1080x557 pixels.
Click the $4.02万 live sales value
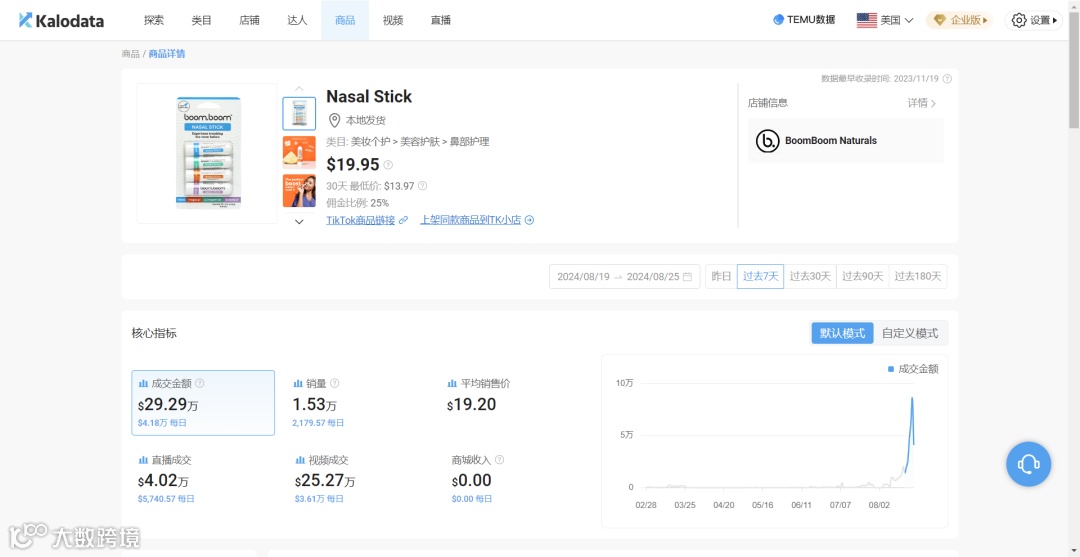(163, 481)
